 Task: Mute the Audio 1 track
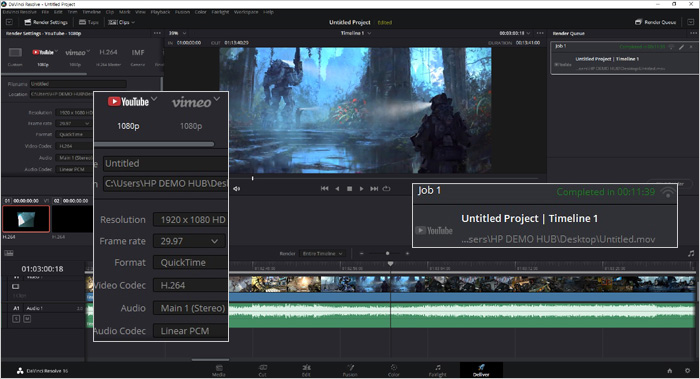coord(27,319)
